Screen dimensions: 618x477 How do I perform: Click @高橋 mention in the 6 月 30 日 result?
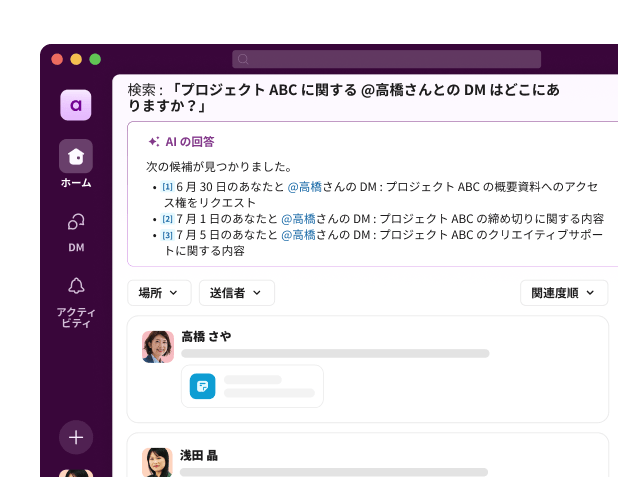pos(305,187)
